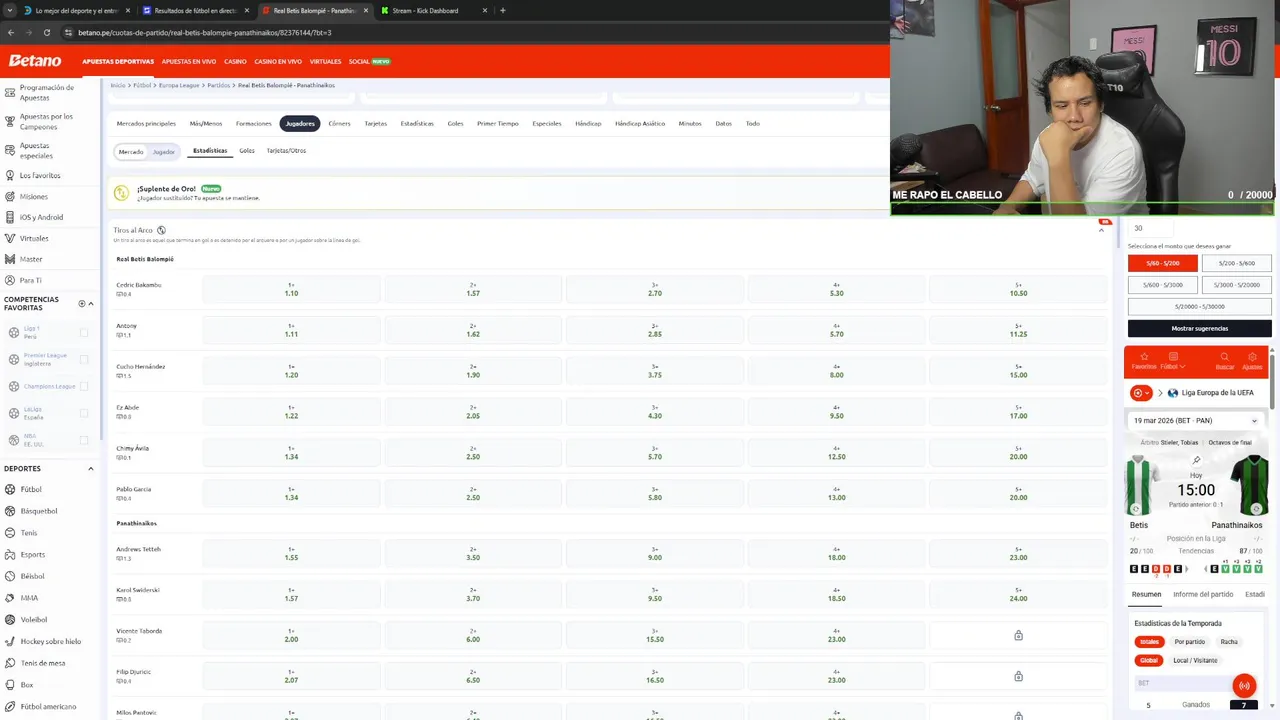
Task: Open the Apuestas por los Campeones trophy icon
Action: click(x=9, y=121)
